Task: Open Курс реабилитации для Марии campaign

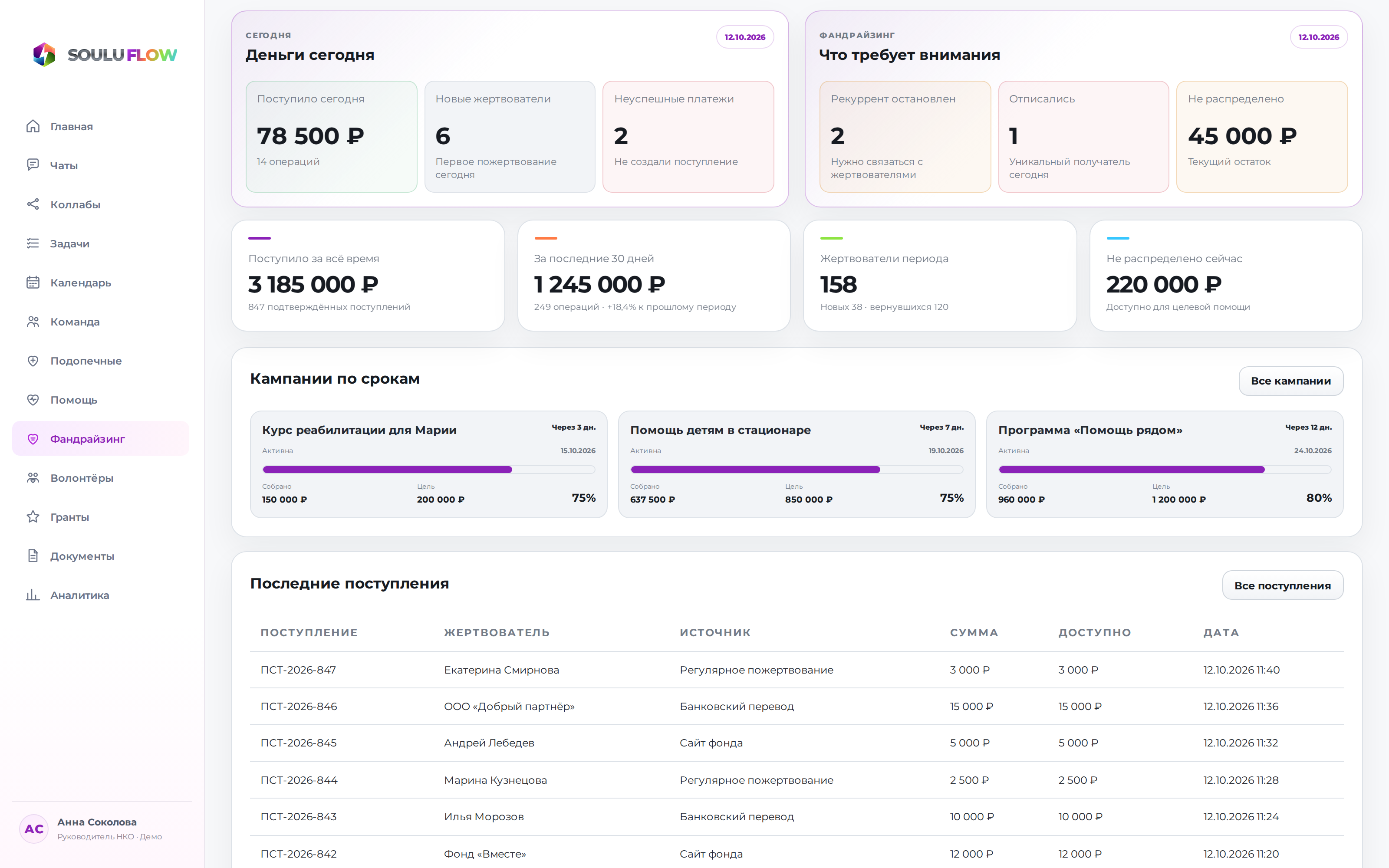Action: tap(429, 464)
